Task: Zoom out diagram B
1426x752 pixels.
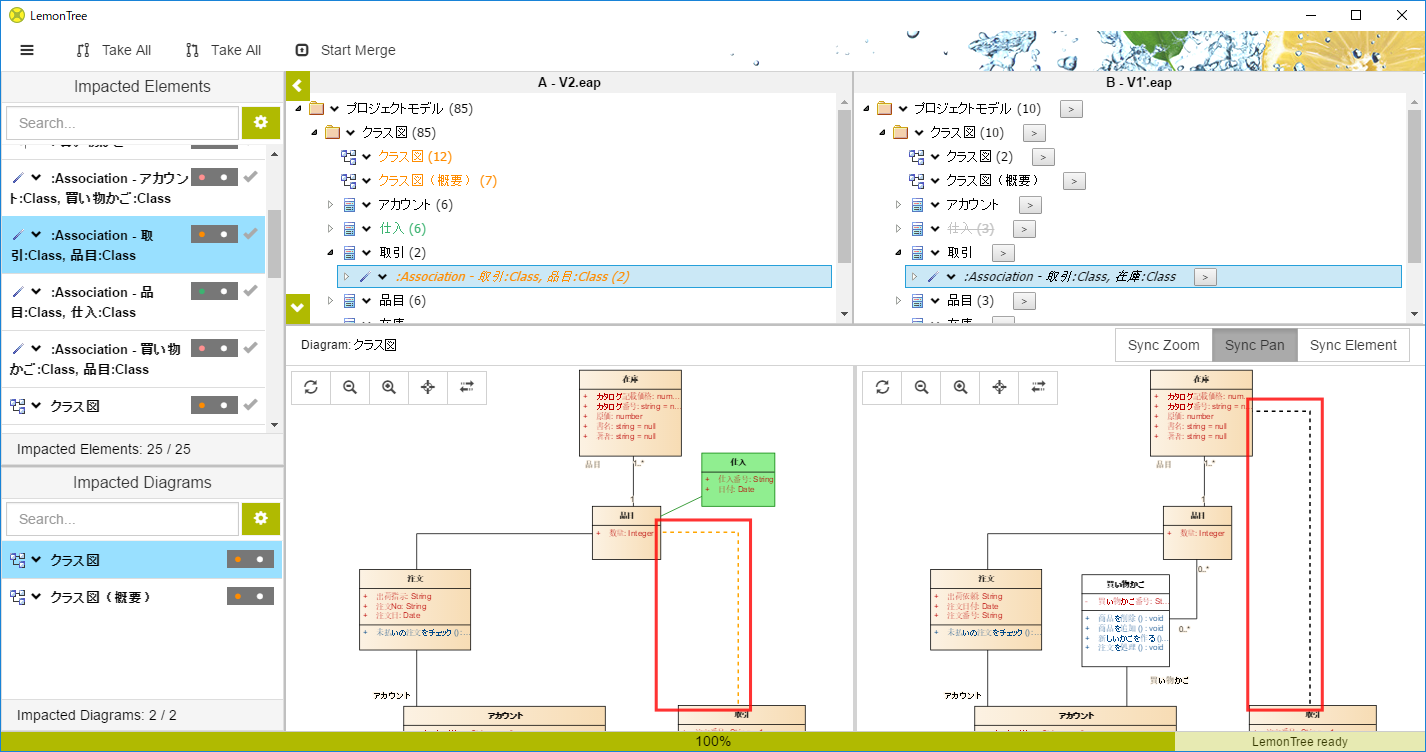Action: pyautogui.click(x=921, y=387)
